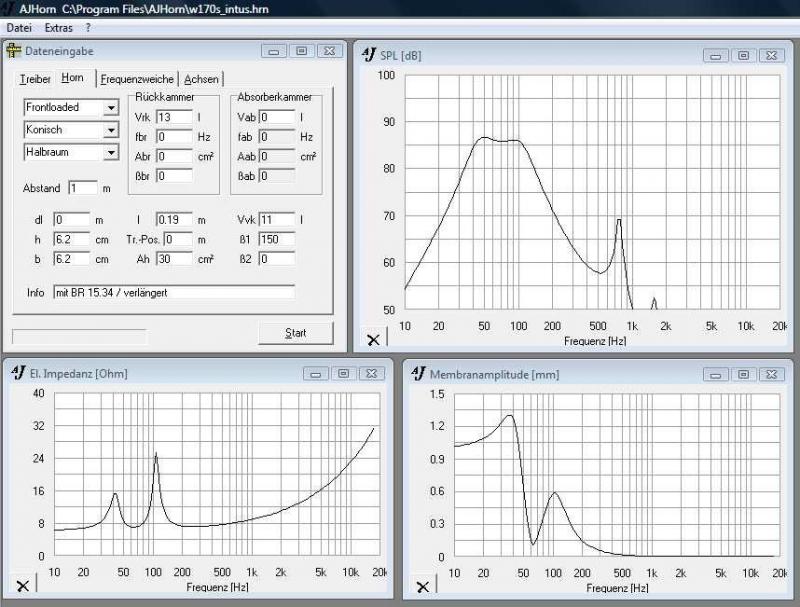Image resolution: width=800 pixels, height=607 pixels.
Task: Click the progress bar beside Start
Action: (x=79, y=336)
